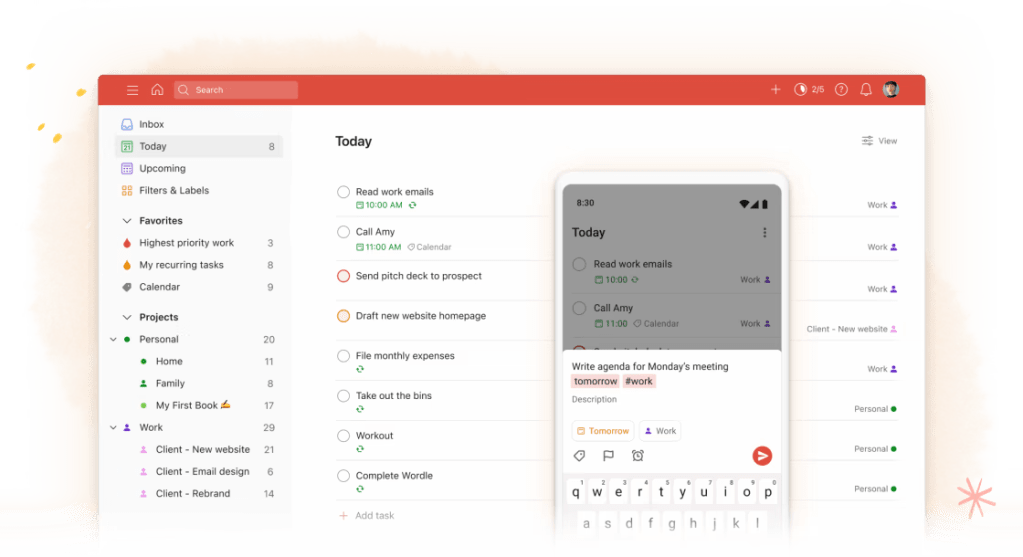
Task: Open the View options button
Action: pos(879,142)
